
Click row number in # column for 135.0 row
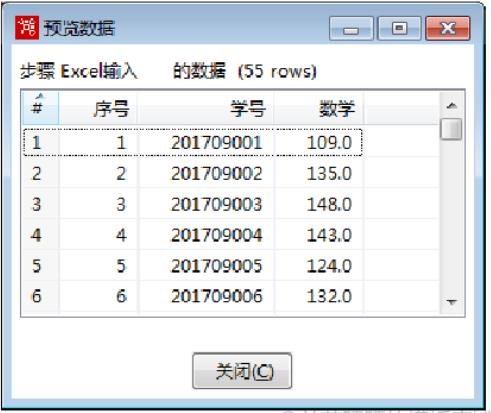41,173
